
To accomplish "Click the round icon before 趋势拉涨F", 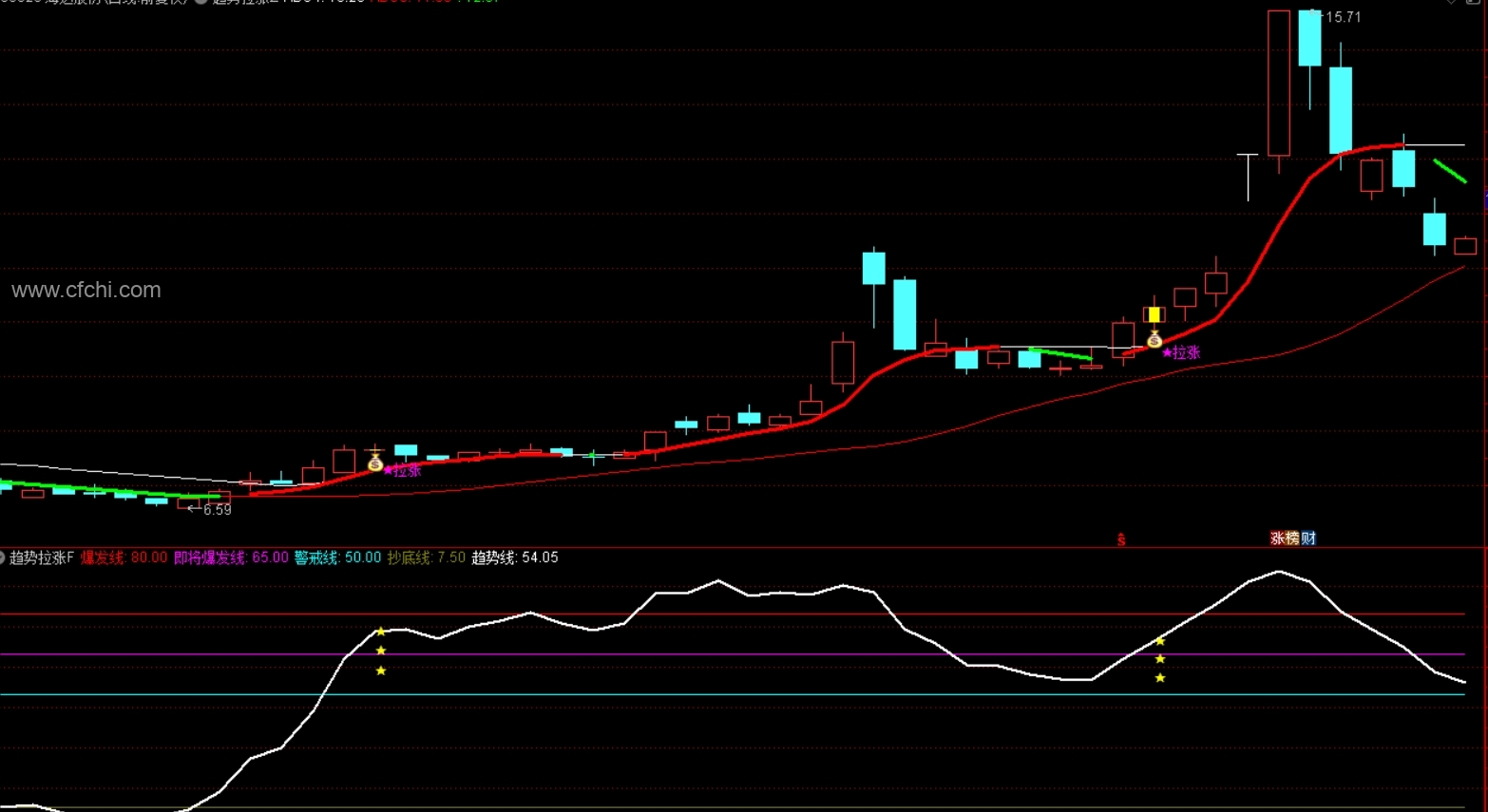I will click(3, 557).
